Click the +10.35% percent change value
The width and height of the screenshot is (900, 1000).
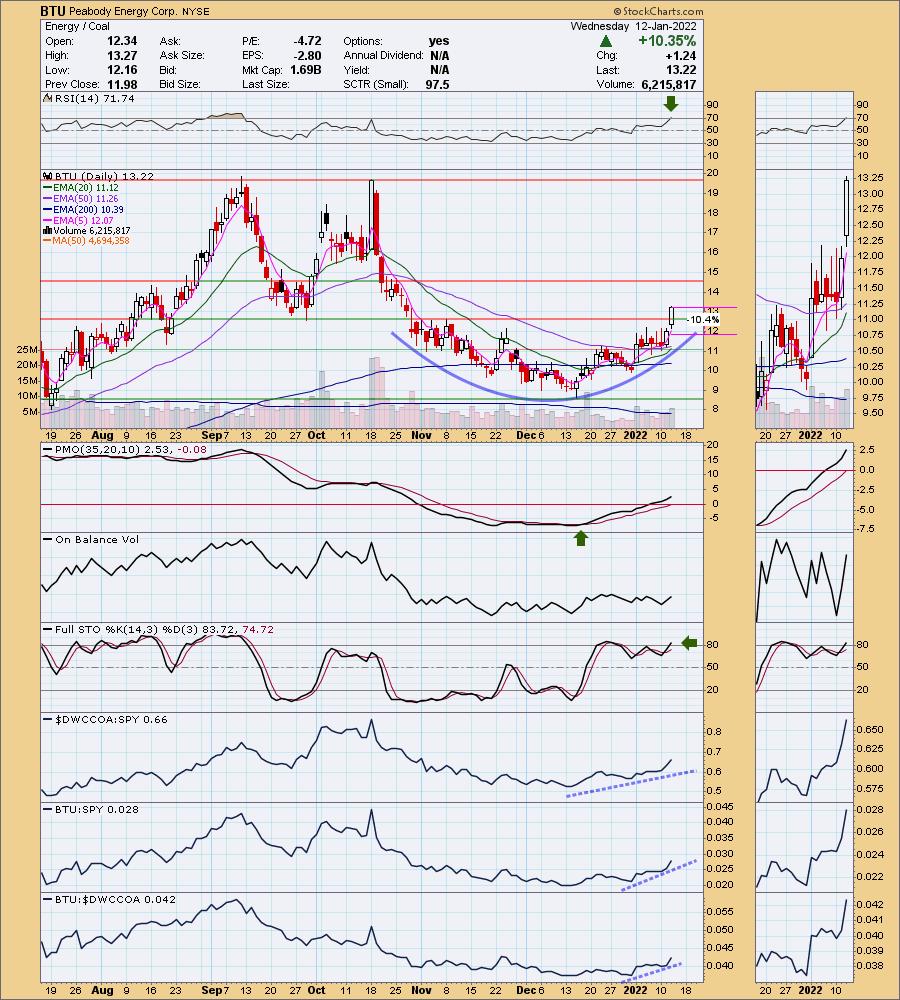click(x=667, y=41)
